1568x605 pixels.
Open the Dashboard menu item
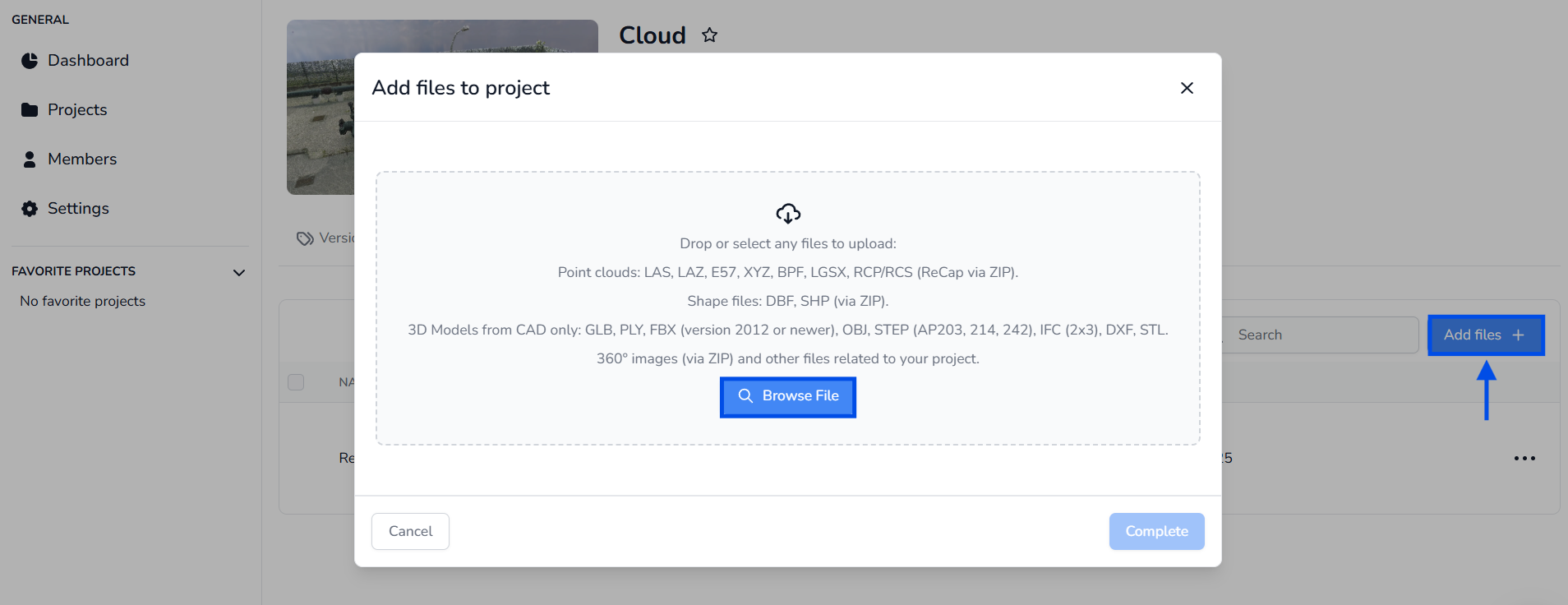[88, 61]
